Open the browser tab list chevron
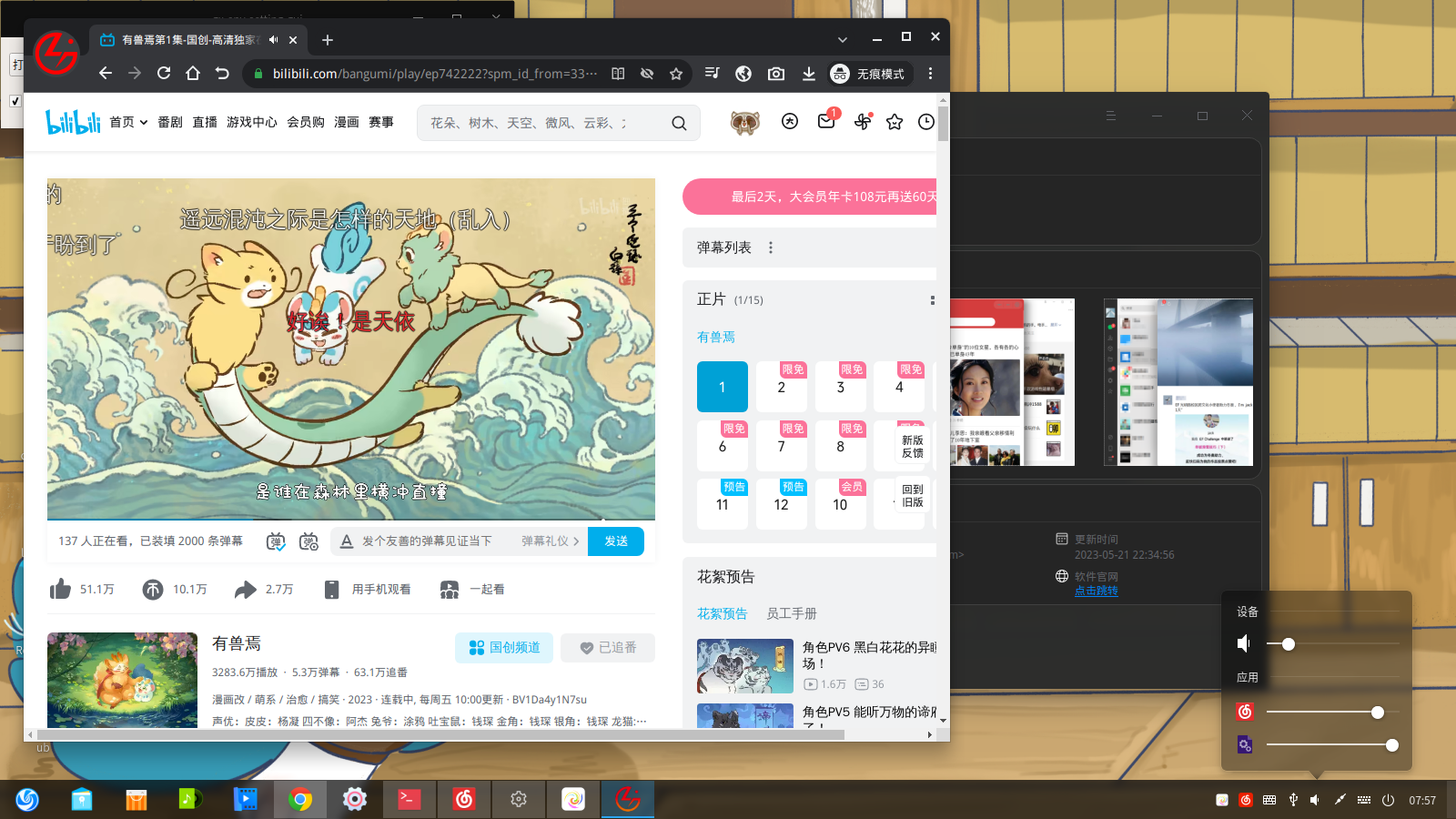1456x819 pixels. [x=843, y=39]
